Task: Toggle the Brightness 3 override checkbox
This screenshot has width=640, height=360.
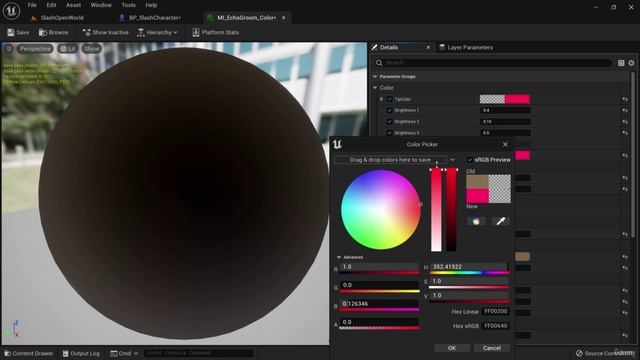Action: coord(389,133)
